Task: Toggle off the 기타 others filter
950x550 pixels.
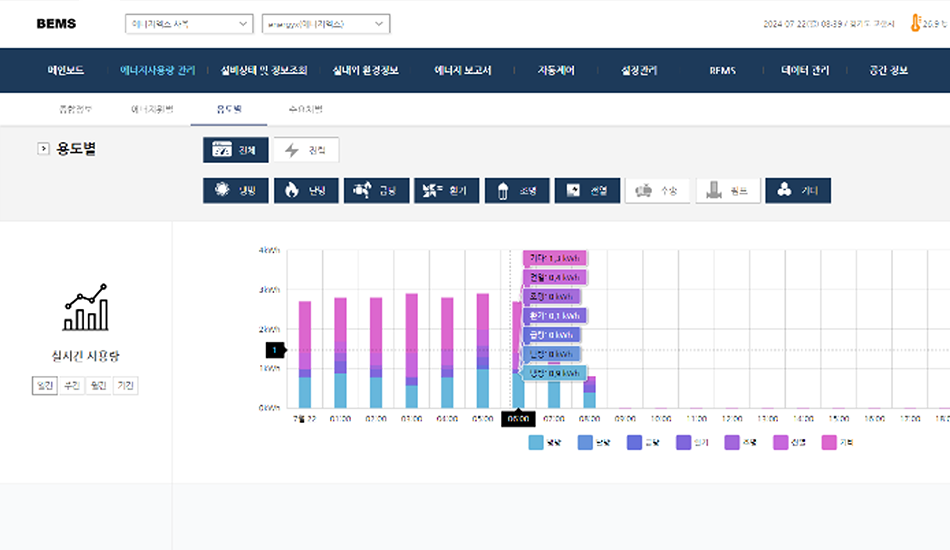Action: click(x=797, y=191)
